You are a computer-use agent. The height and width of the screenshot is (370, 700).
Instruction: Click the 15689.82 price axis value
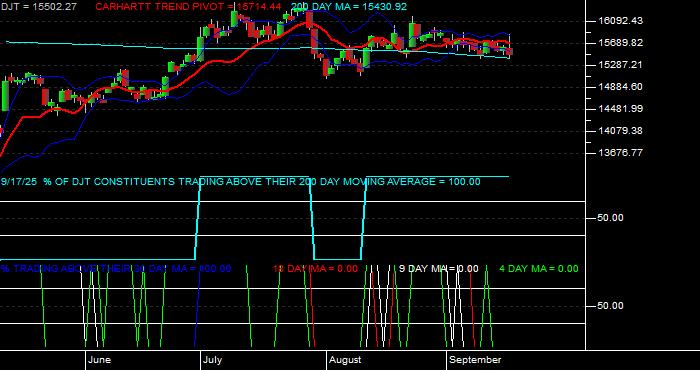621,43
